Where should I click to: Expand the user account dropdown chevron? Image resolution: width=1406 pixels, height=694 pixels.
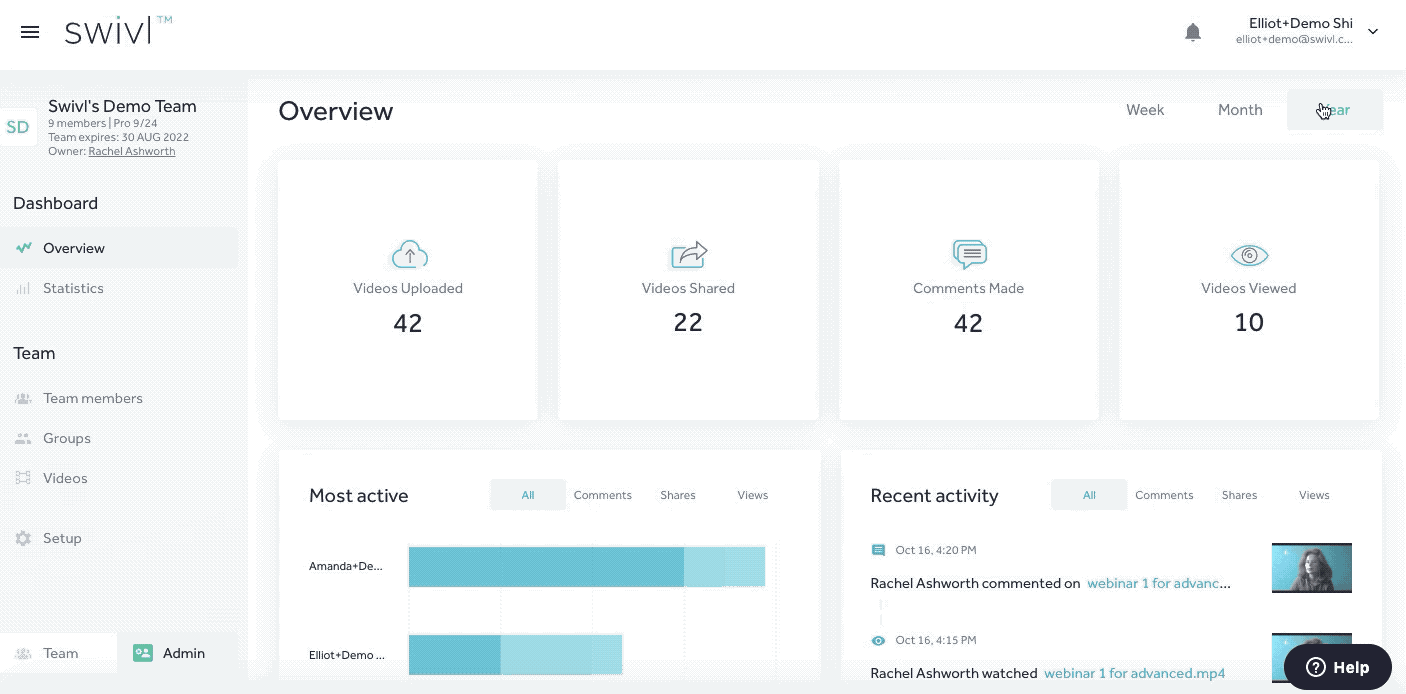[1373, 32]
